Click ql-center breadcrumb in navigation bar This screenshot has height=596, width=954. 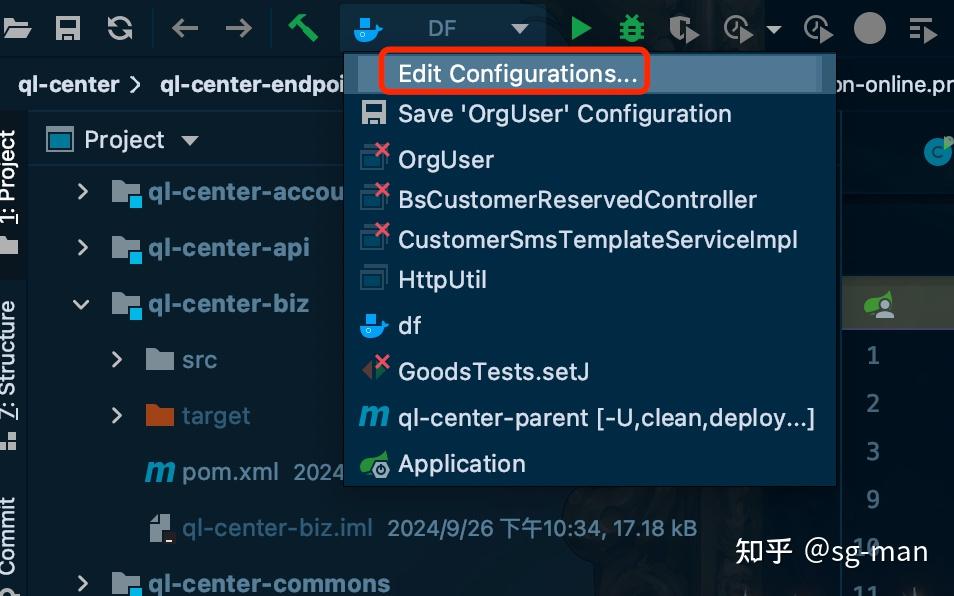tap(69, 84)
